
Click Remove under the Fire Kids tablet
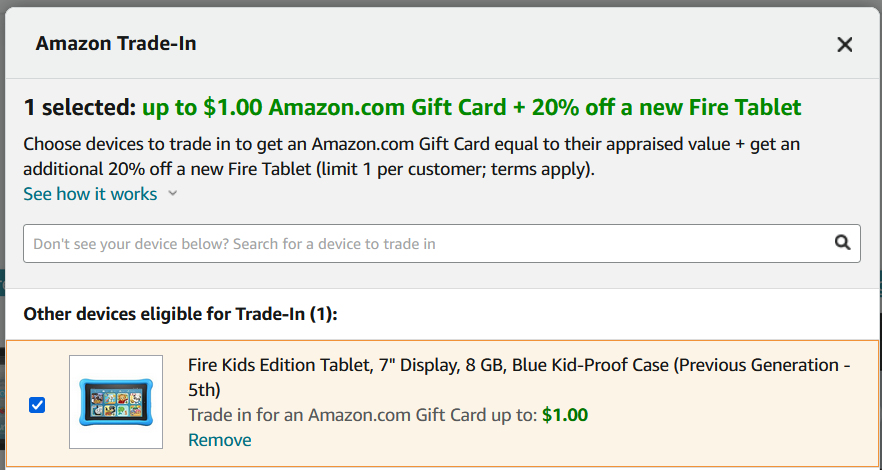pyautogui.click(x=219, y=440)
